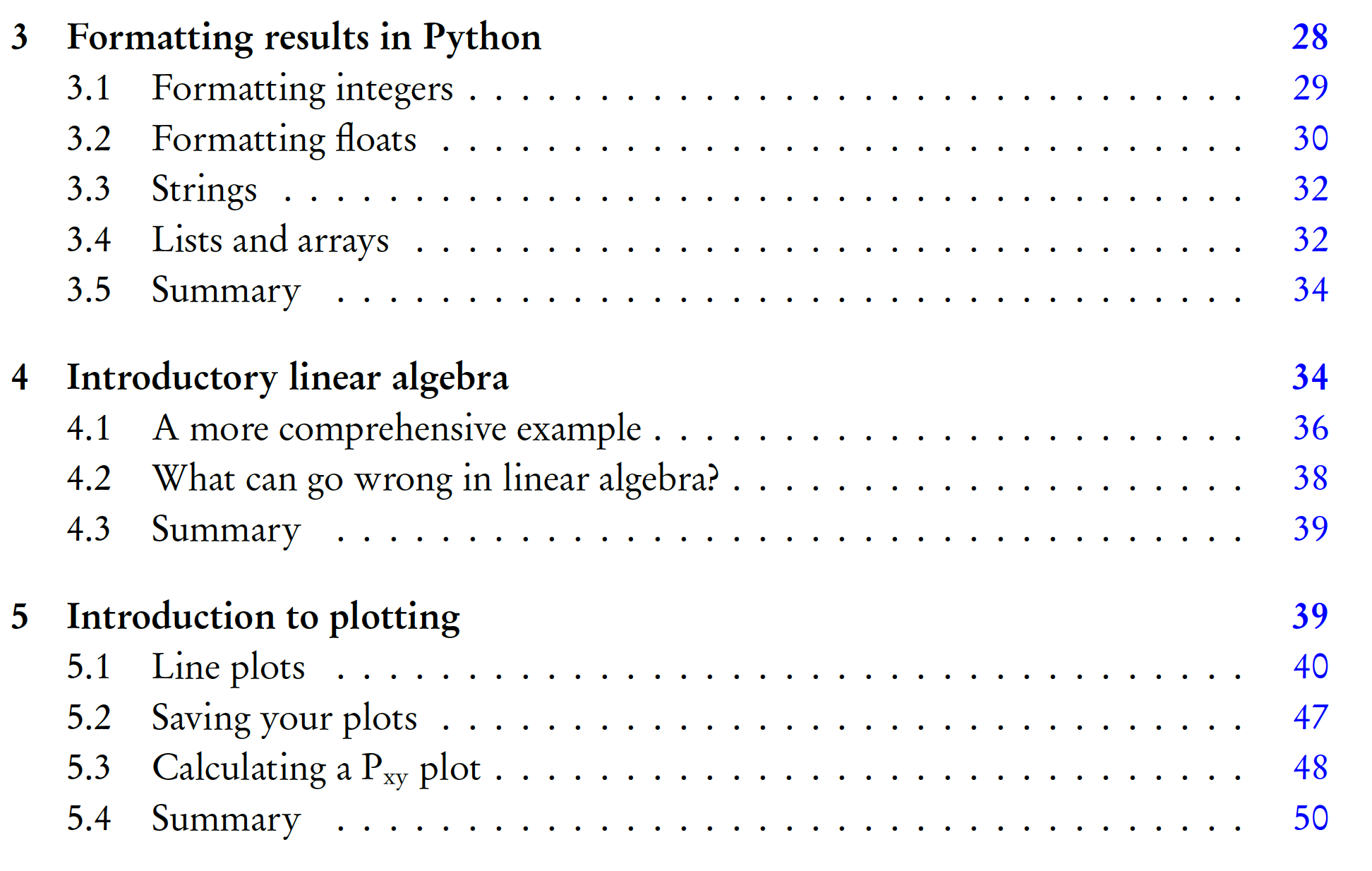Click page number 38
The width and height of the screenshot is (1372, 871).
click(1310, 479)
